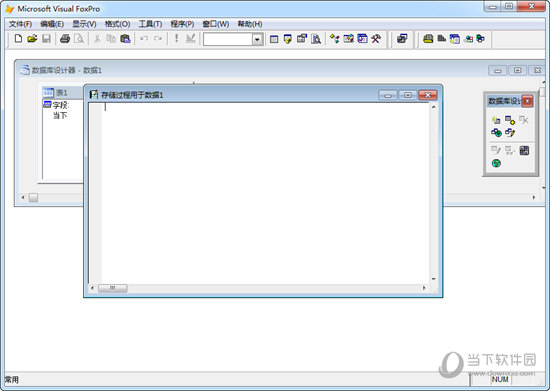Close the Database Designer floating palette

(527, 101)
